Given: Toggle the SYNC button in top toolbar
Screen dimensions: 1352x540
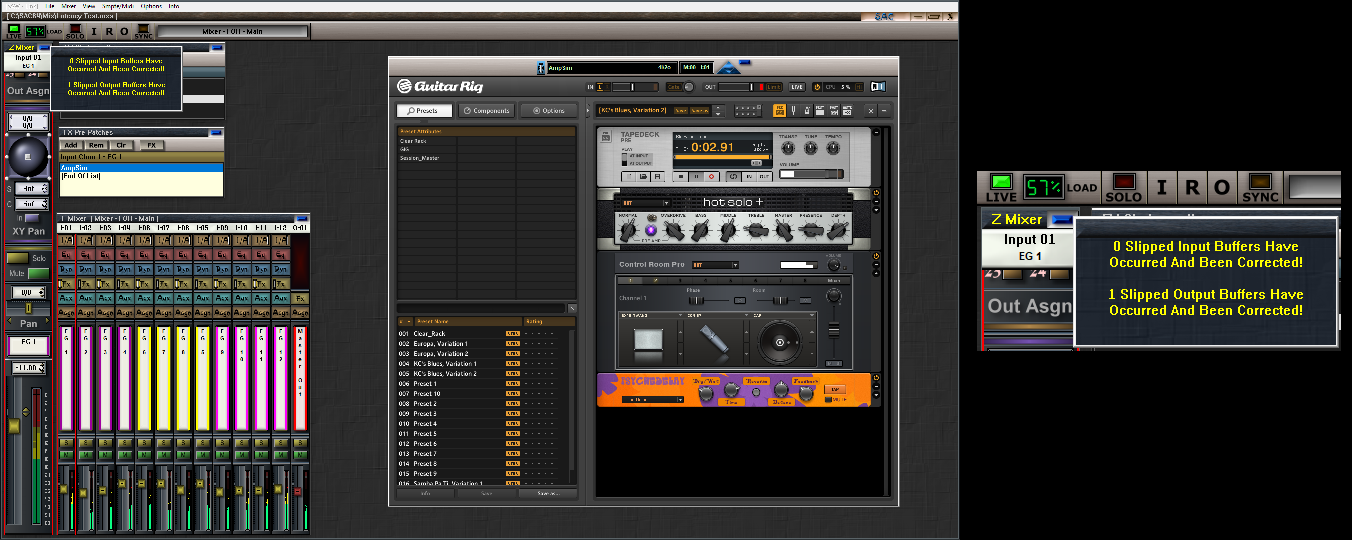Looking at the screenshot, I should tap(143, 32).
